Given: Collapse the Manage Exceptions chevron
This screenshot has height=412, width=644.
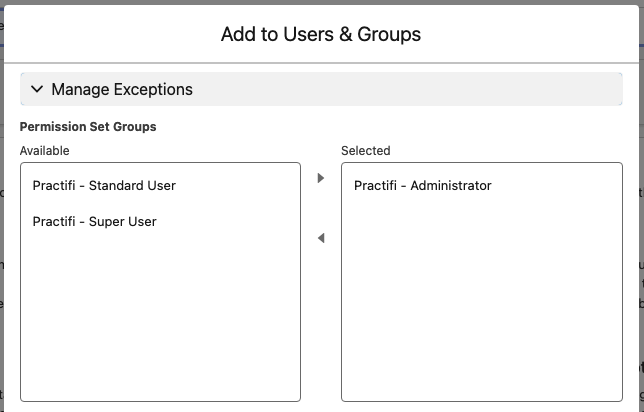Looking at the screenshot, I should [x=37, y=89].
